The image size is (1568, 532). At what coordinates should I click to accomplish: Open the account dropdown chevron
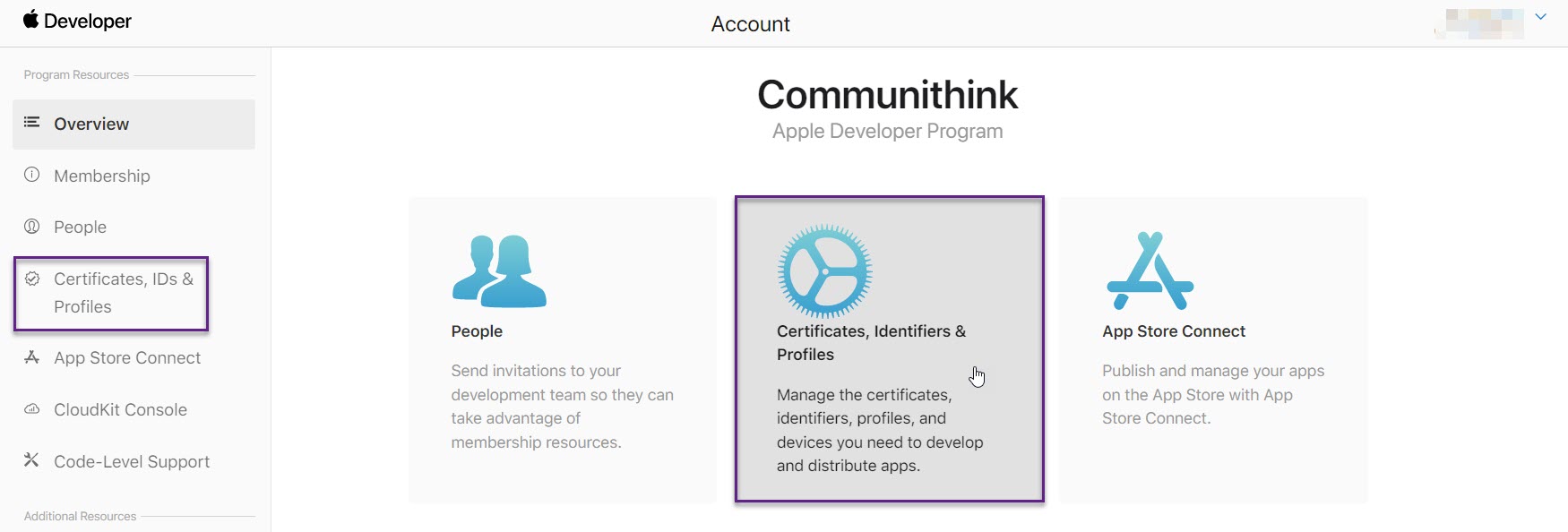click(1540, 17)
